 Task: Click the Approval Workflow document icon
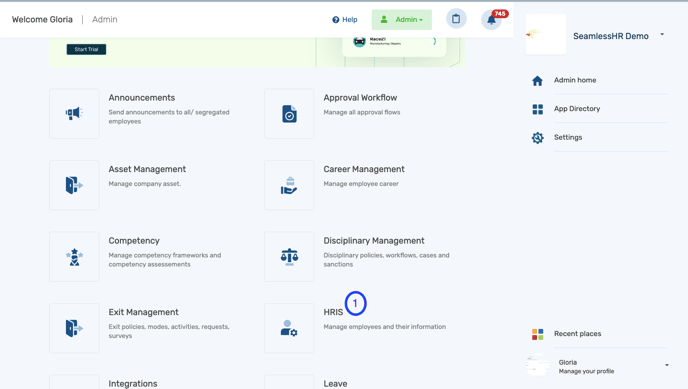coord(289,114)
